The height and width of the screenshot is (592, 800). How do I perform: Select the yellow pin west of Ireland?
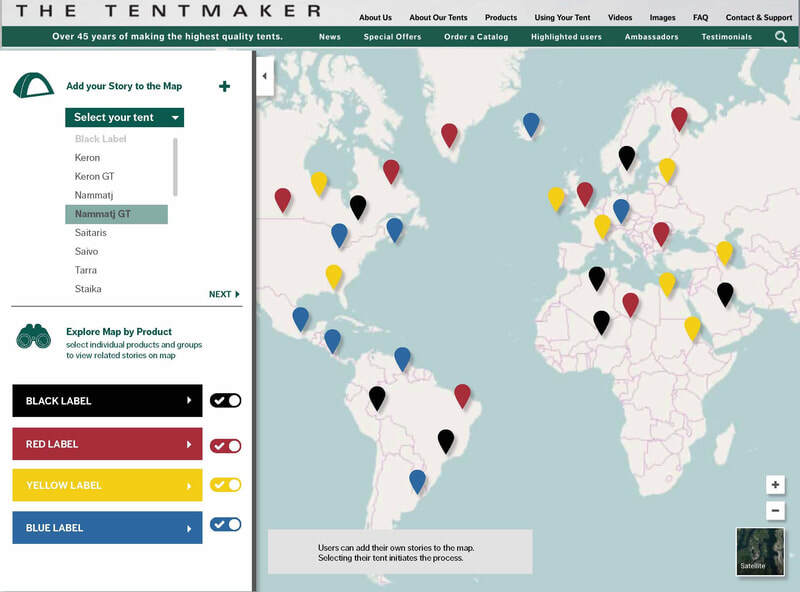click(556, 199)
